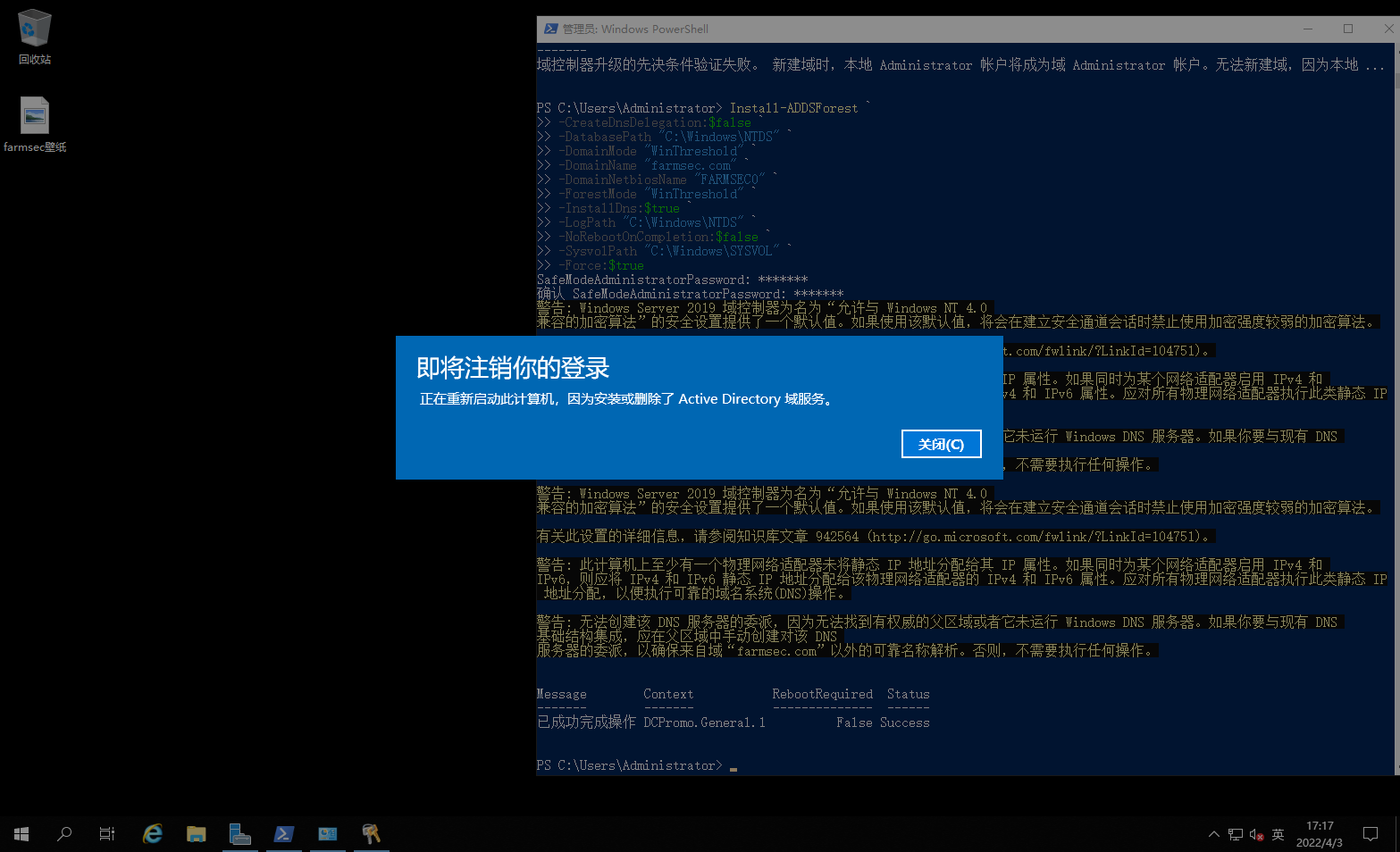This screenshot has width=1400, height=852.
Task: Open the network status flyout
Action: tap(1235, 834)
